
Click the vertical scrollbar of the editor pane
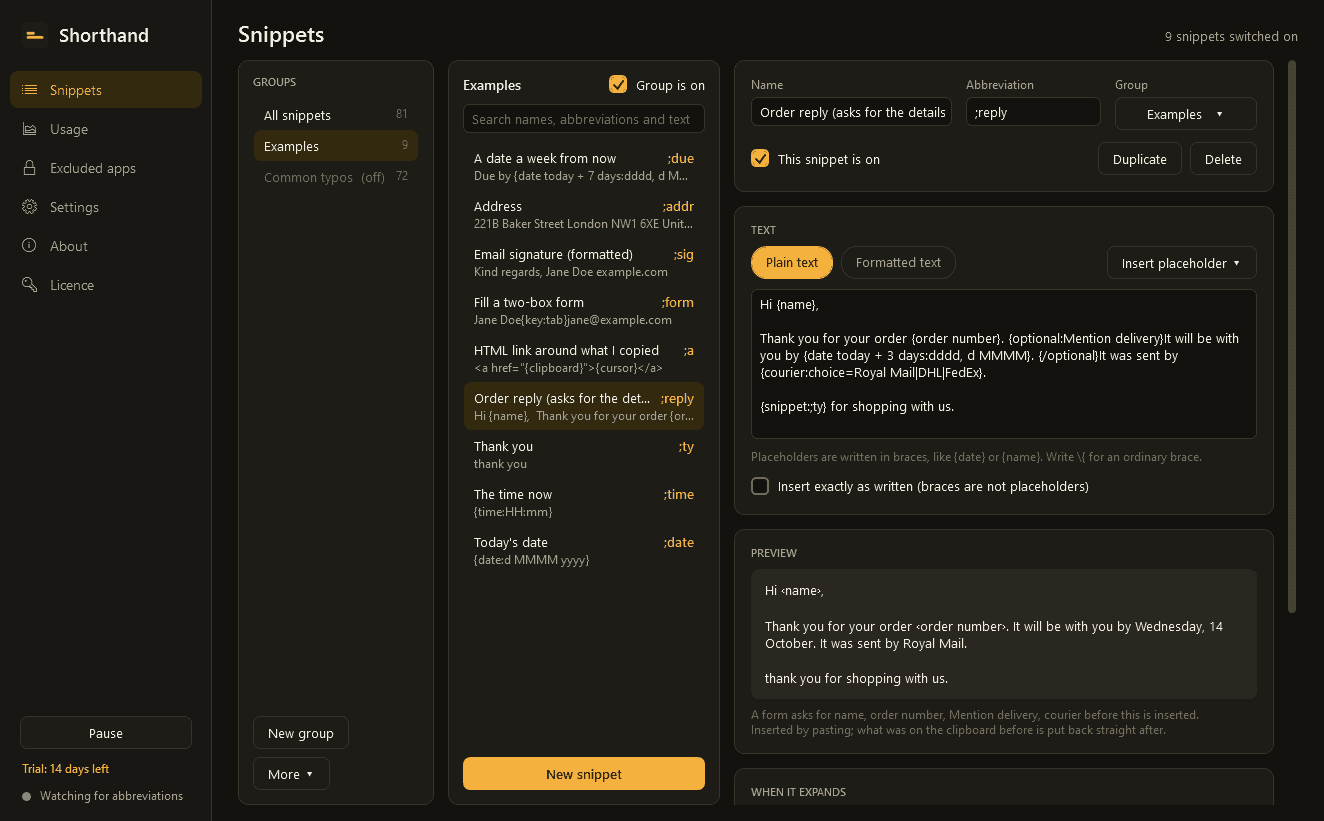(1292, 337)
